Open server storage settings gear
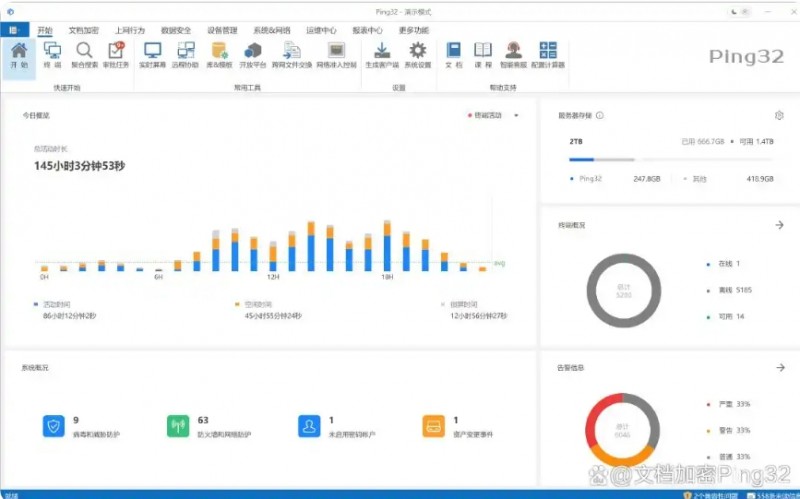The height and width of the screenshot is (499, 800). click(779, 116)
